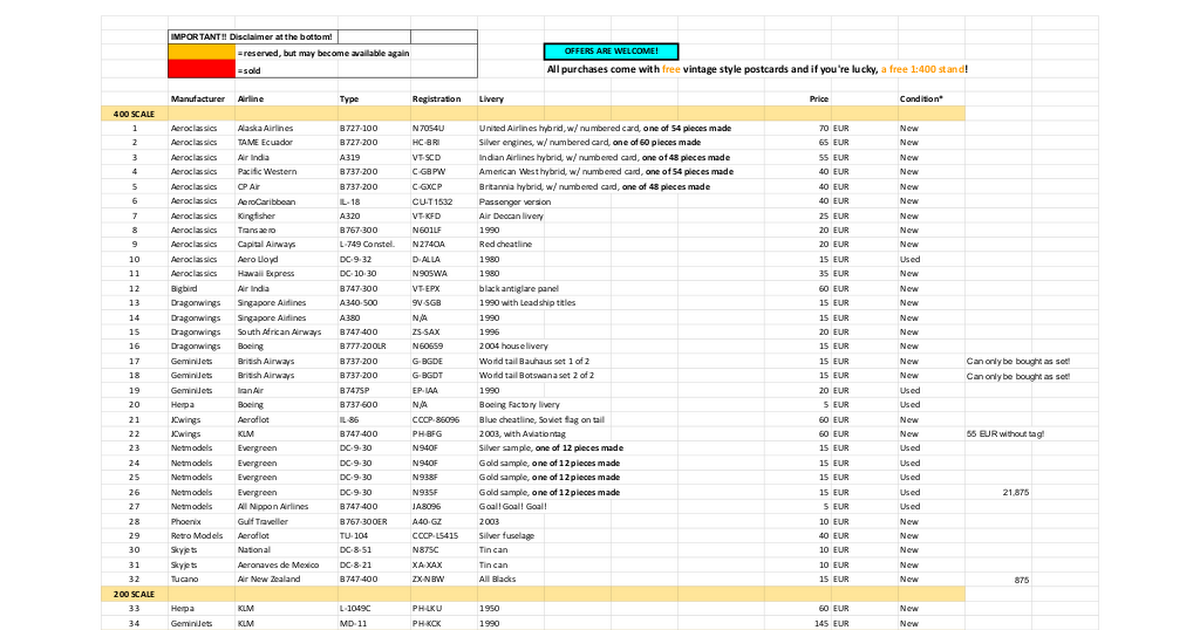Select the Bigbird manufacturer cell
Viewport: 1200px width, 630px height.
pos(184,288)
